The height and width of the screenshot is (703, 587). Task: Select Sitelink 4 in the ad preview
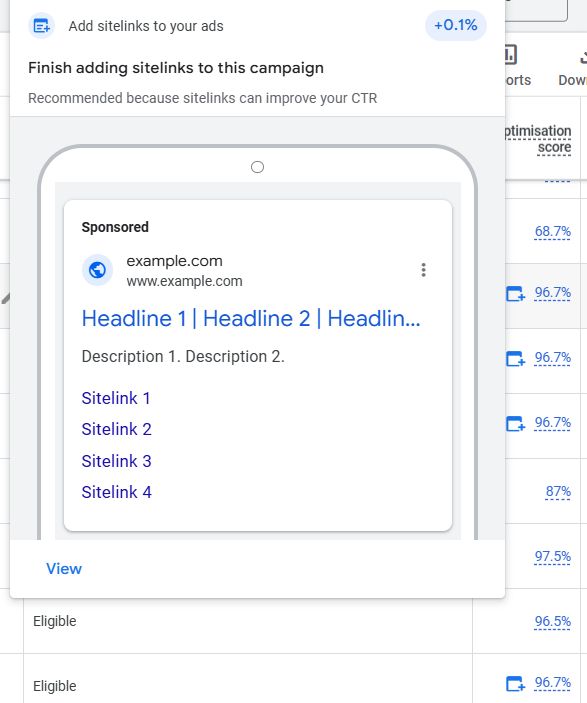point(117,492)
